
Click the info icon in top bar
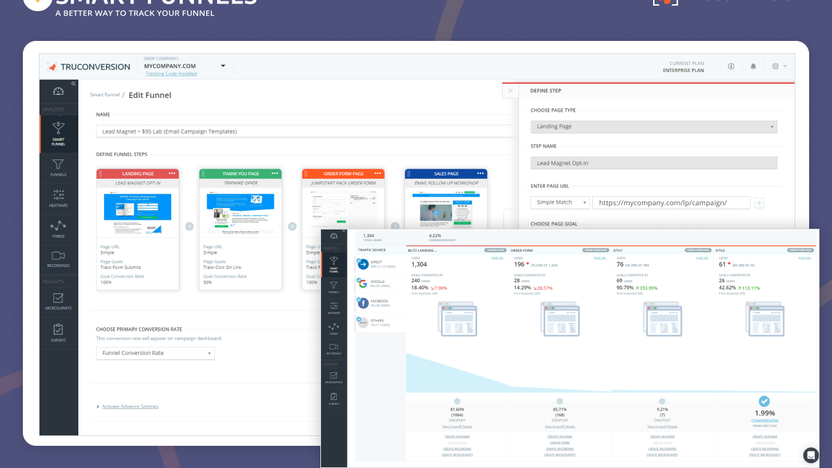(731, 67)
